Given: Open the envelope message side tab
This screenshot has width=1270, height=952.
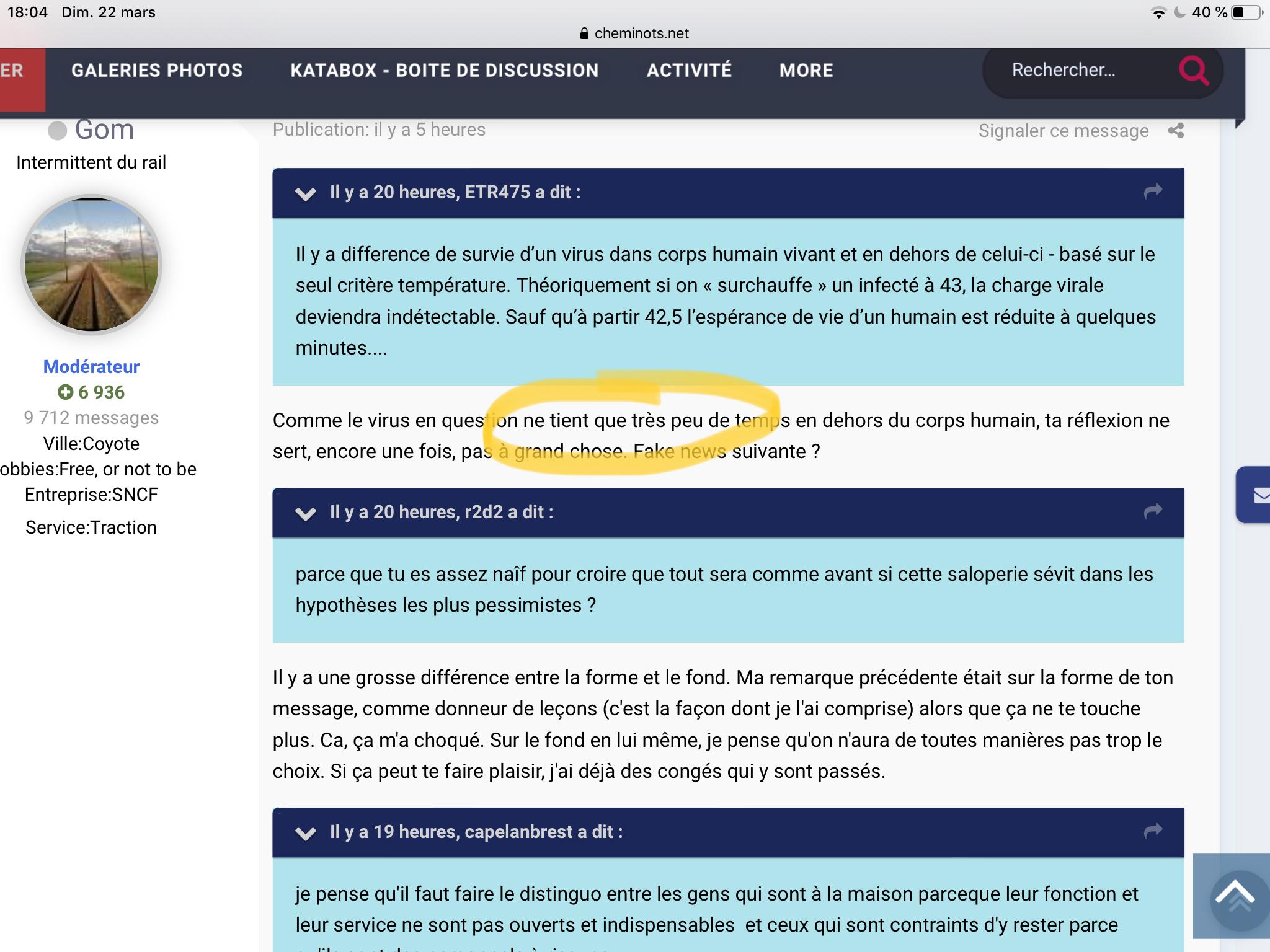Looking at the screenshot, I should (1259, 495).
